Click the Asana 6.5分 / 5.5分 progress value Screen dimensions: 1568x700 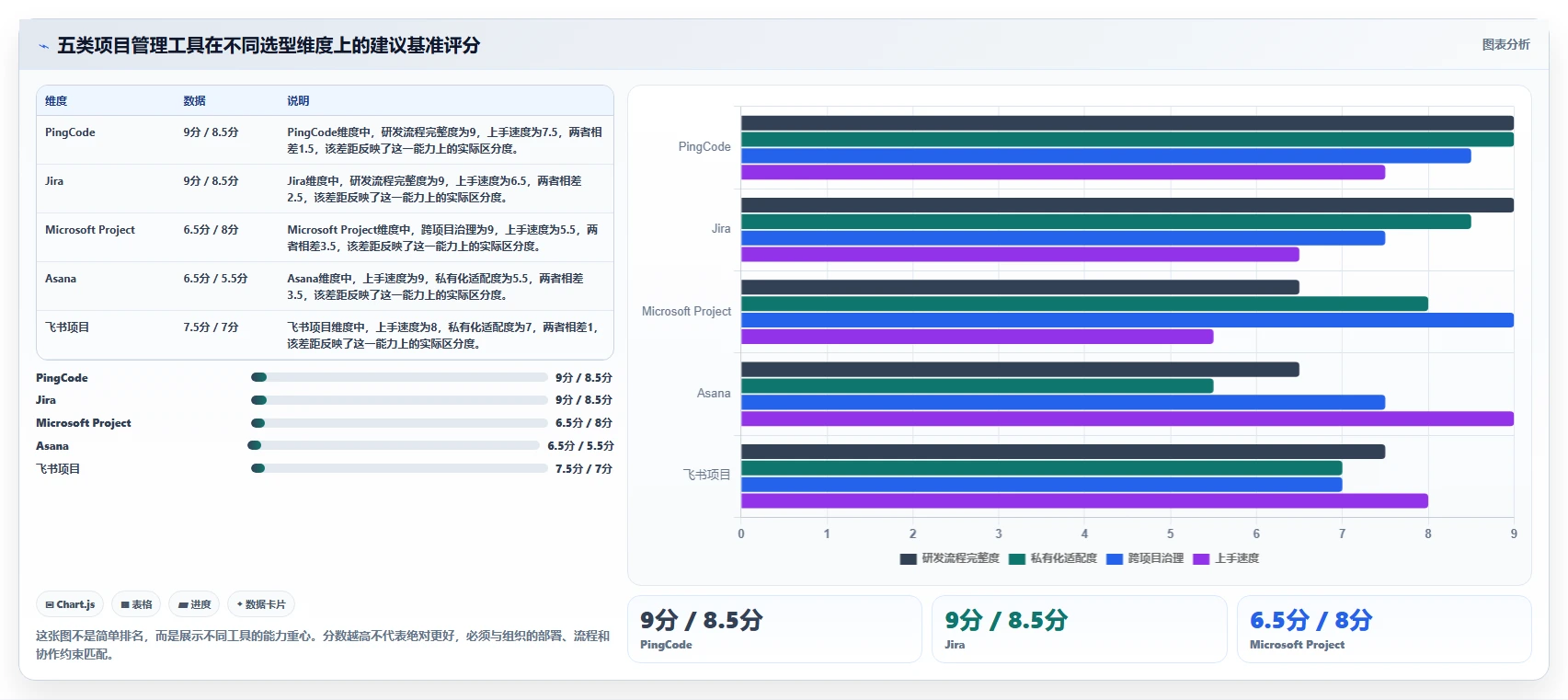[580, 446]
